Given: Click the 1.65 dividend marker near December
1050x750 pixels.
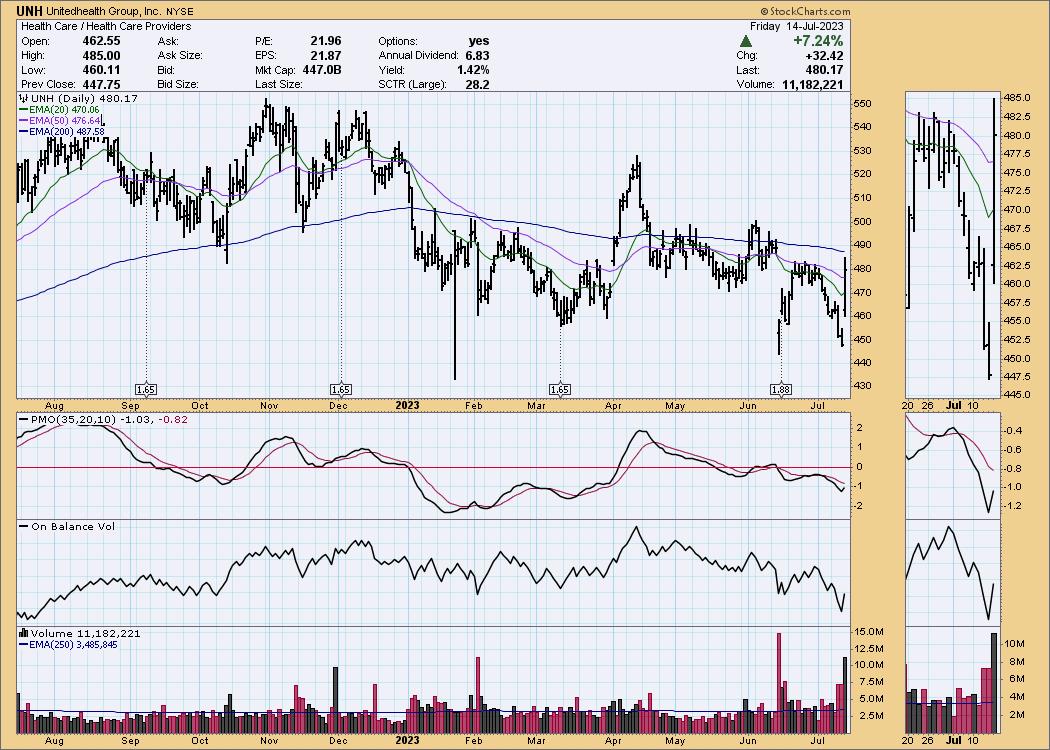Looking at the screenshot, I should pyautogui.click(x=341, y=389).
